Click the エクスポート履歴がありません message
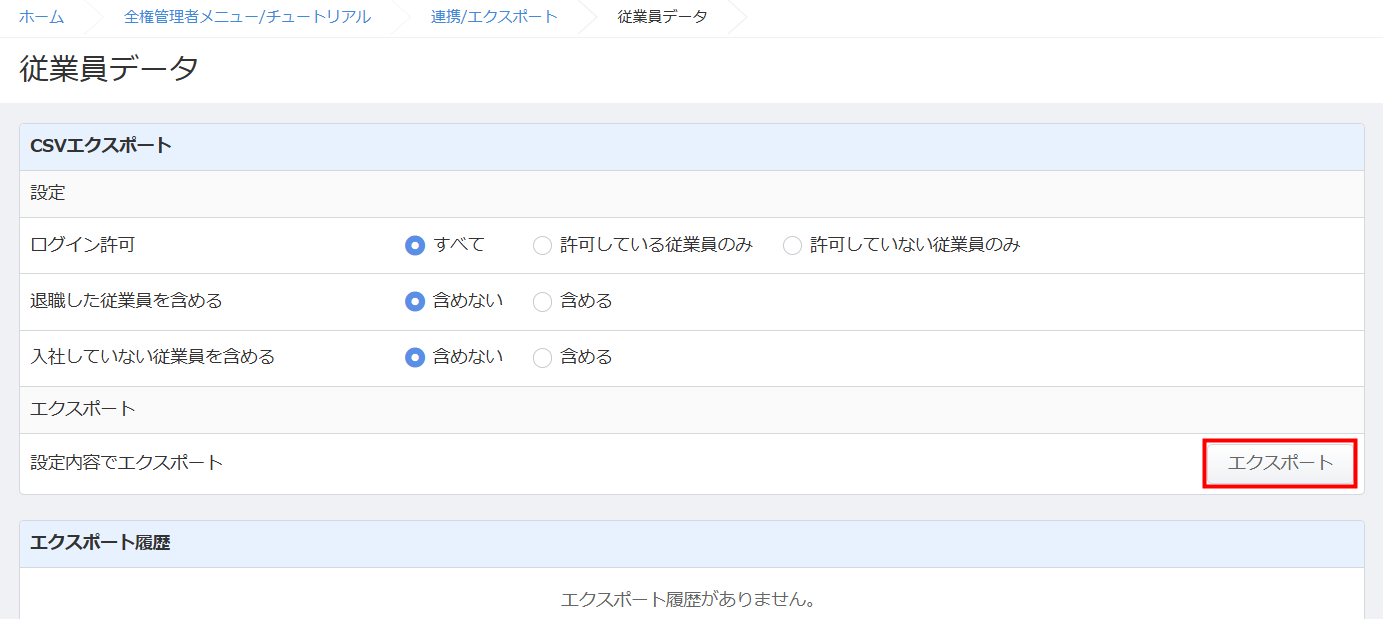The width and height of the screenshot is (1383, 619). pyautogui.click(x=689, y=600)
